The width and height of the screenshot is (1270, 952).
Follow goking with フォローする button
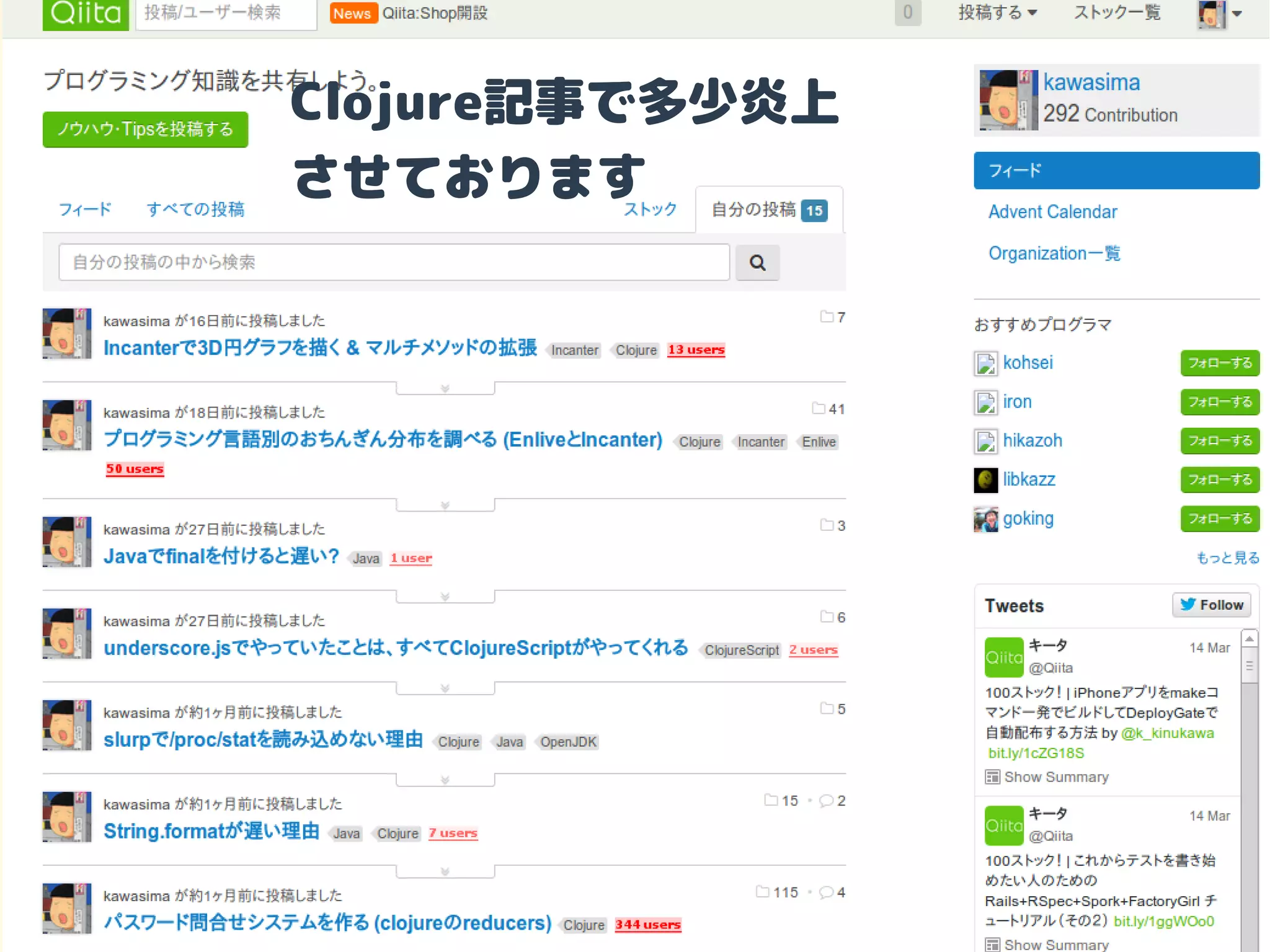(1220, 518)
